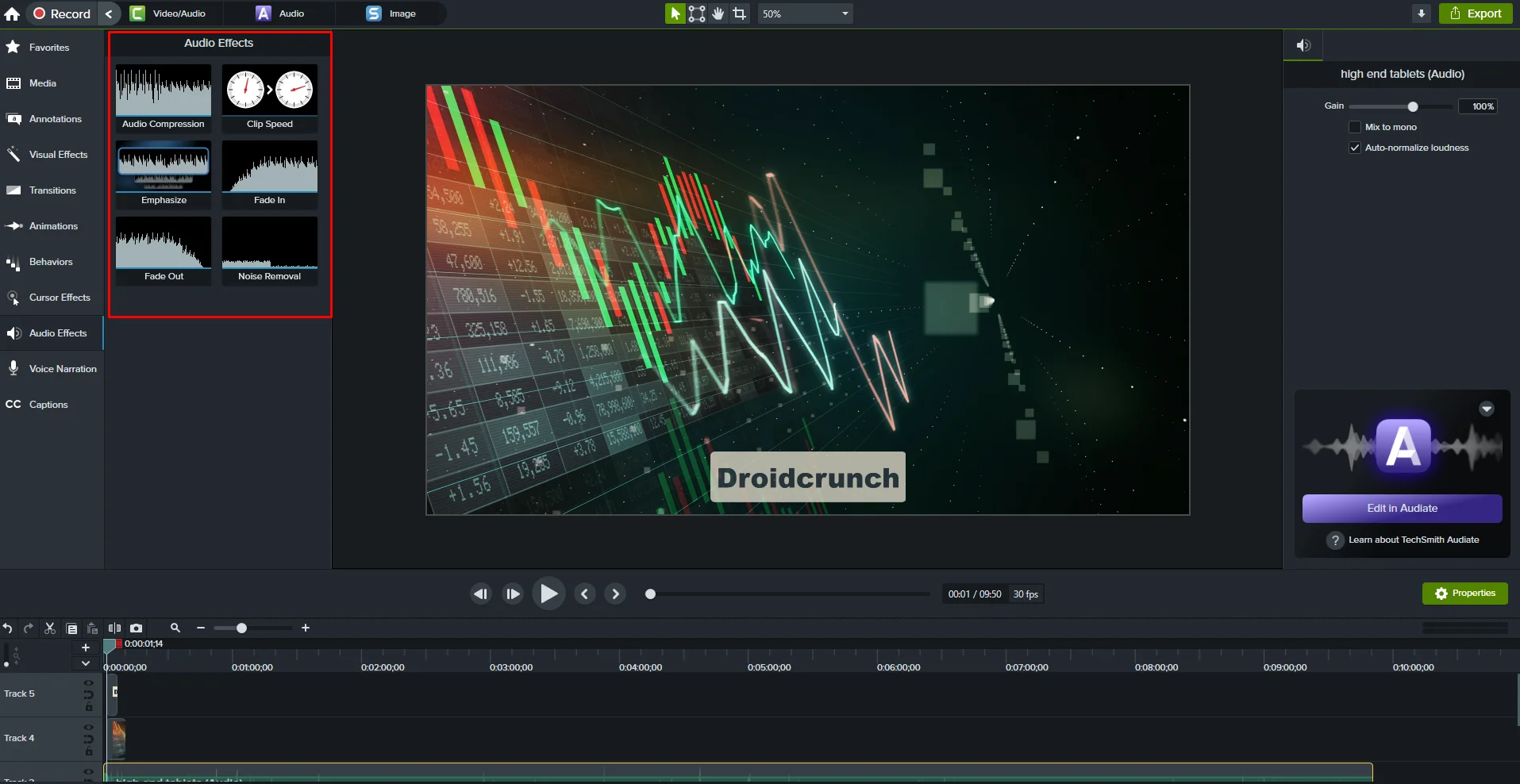The image size is (1520, 784).
Task: Click the download arrow icon near Export
Action: [1422, 13]
